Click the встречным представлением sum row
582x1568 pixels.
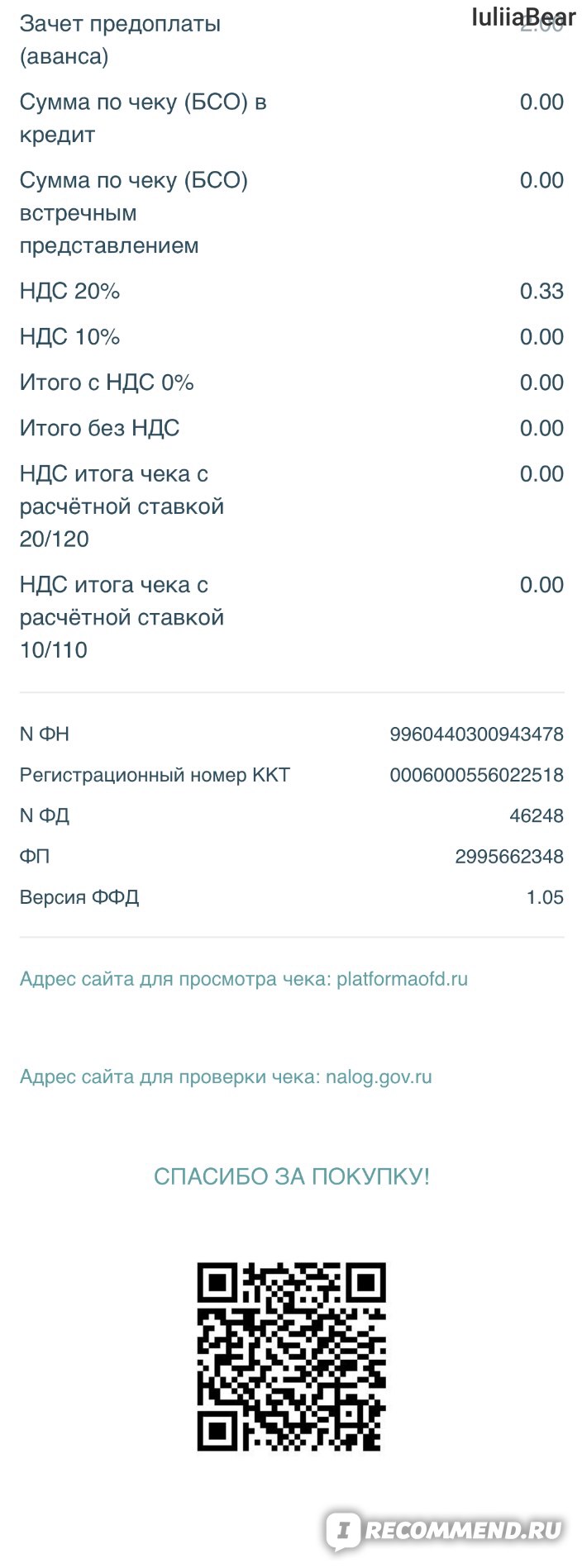point(291,213)
